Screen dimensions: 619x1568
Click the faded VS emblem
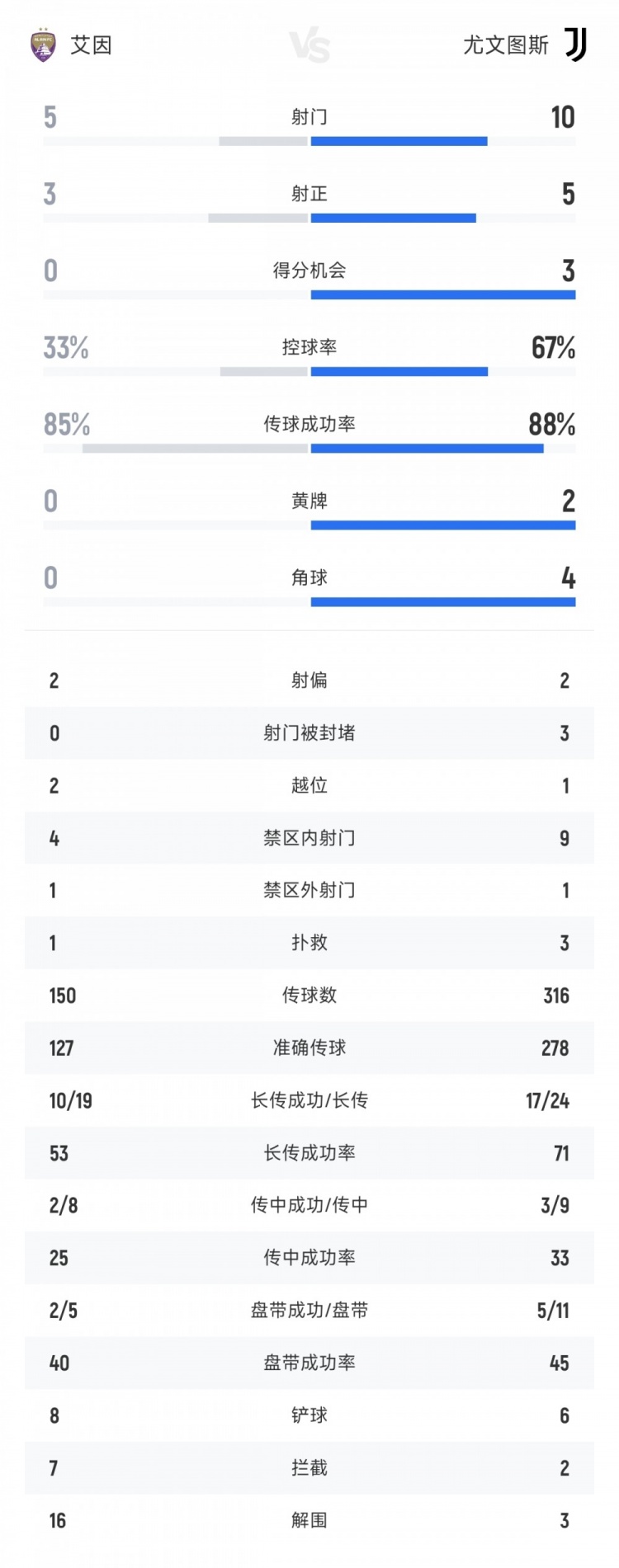coord(310,46)
